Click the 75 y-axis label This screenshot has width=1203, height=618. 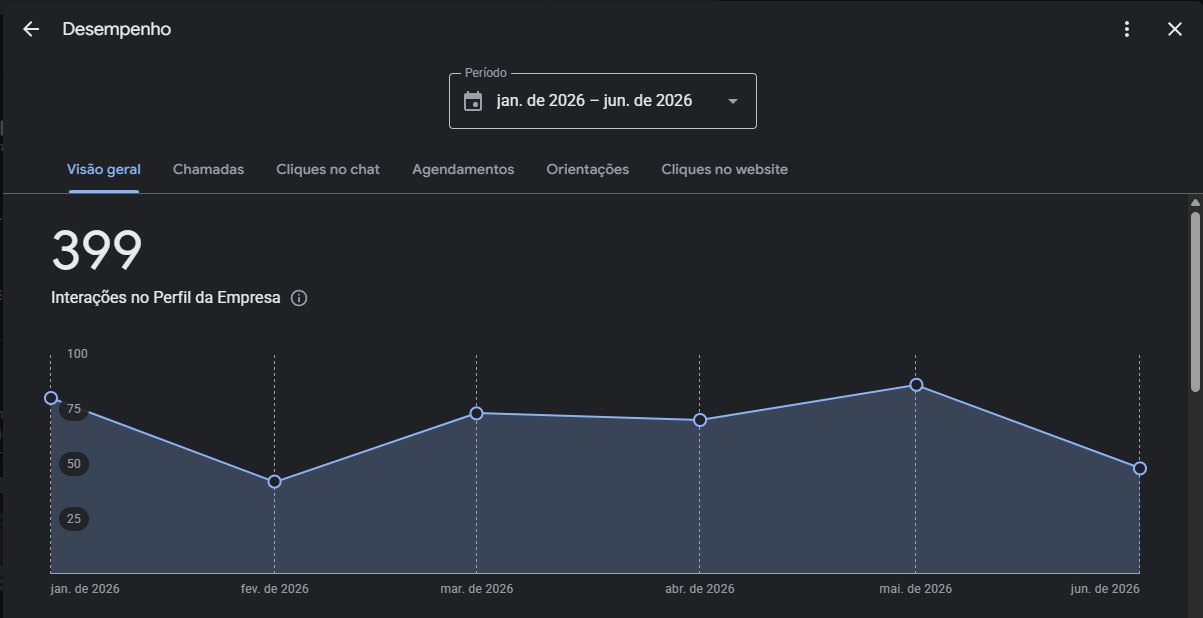(73, 408)
